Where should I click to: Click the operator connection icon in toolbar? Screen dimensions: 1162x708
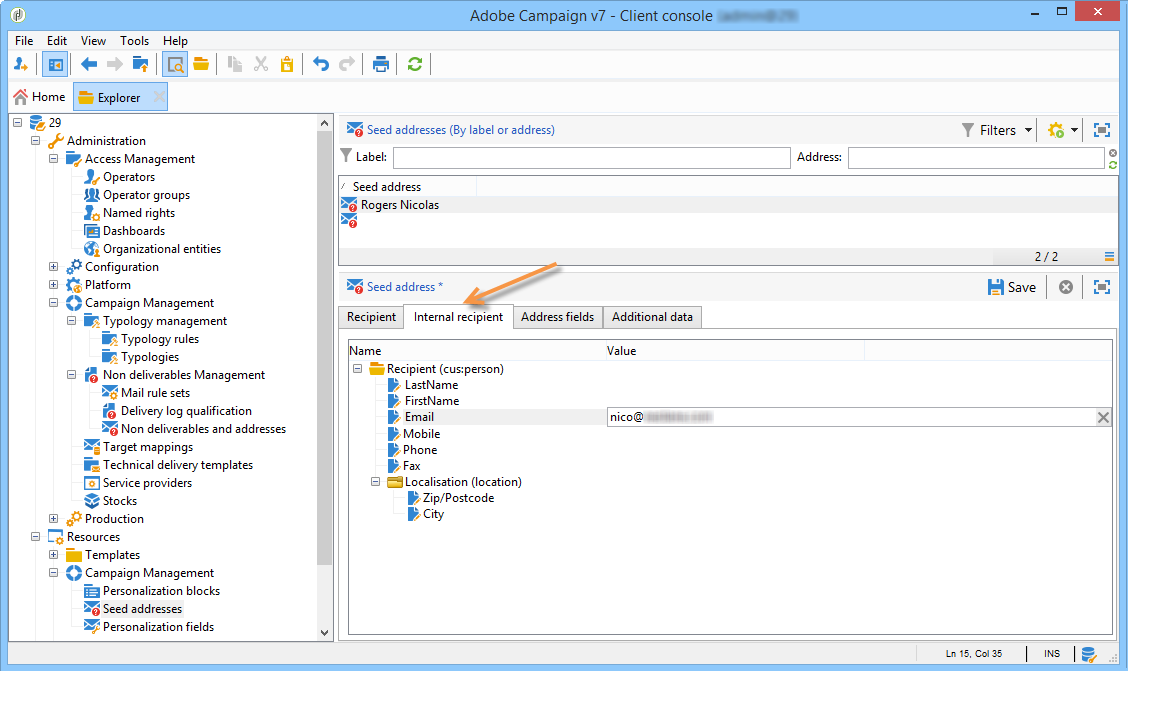pos(21,64)
